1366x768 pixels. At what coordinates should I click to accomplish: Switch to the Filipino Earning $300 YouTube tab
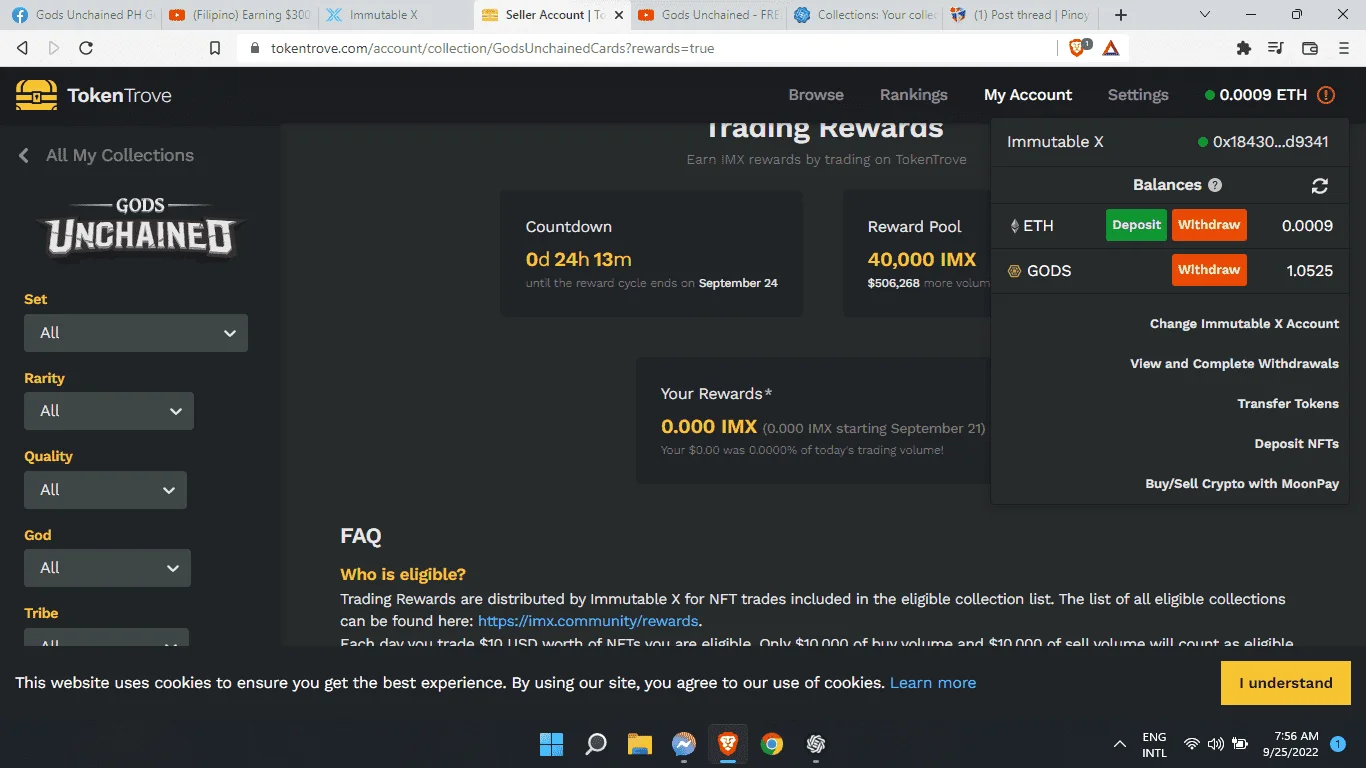[238, 15]
